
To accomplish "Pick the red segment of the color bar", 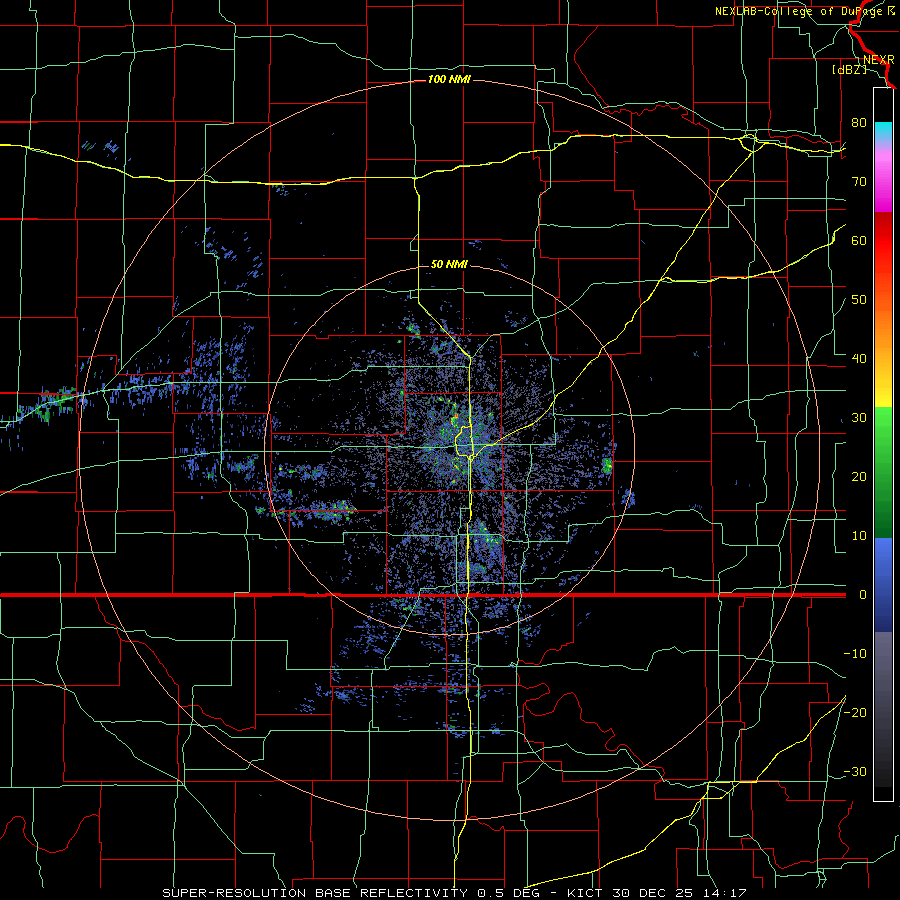I will (883, 241).
